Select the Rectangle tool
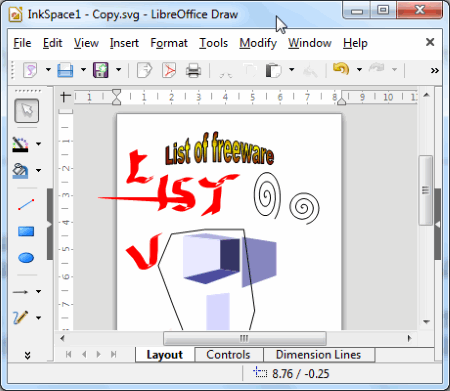 (26, 231)
